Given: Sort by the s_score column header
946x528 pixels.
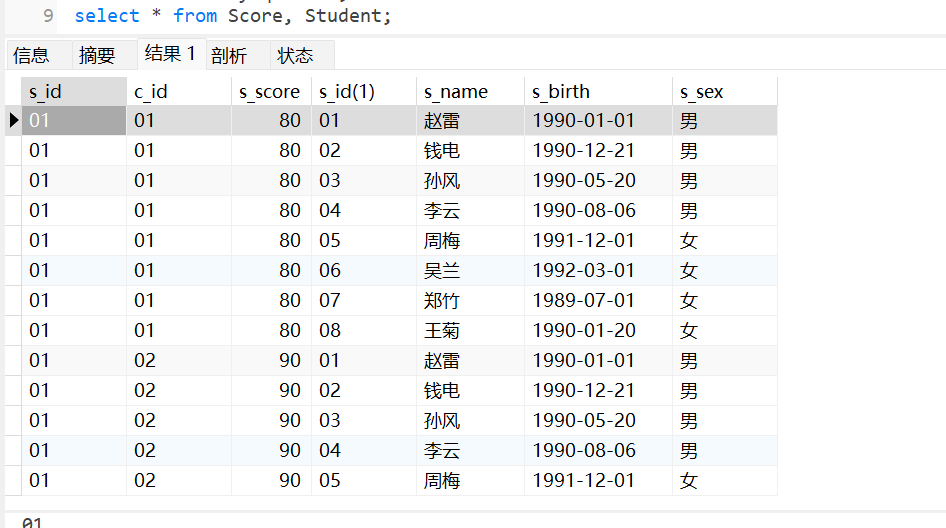Looking at the screenshot, I should 271,92.
